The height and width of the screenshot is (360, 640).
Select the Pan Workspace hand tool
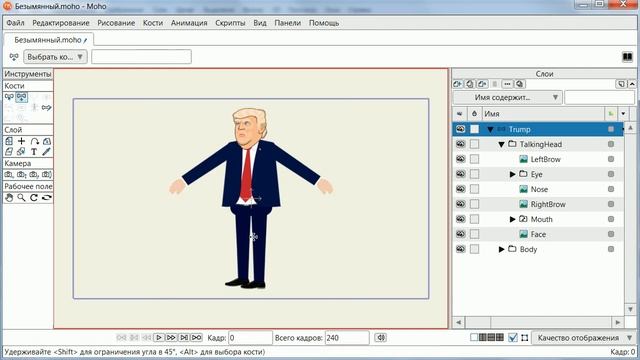9,198
